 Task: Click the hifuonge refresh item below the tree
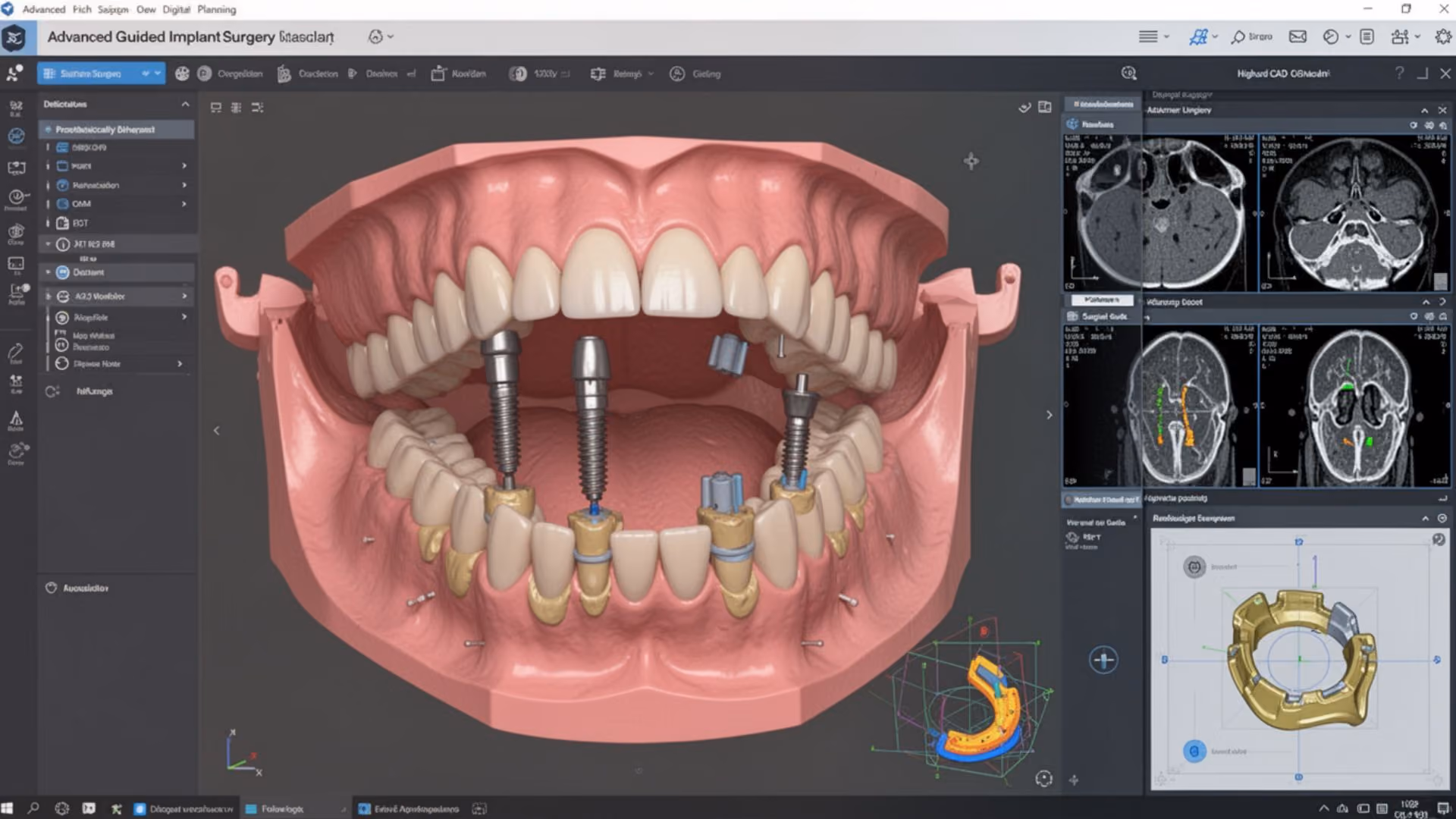point(79,391)
